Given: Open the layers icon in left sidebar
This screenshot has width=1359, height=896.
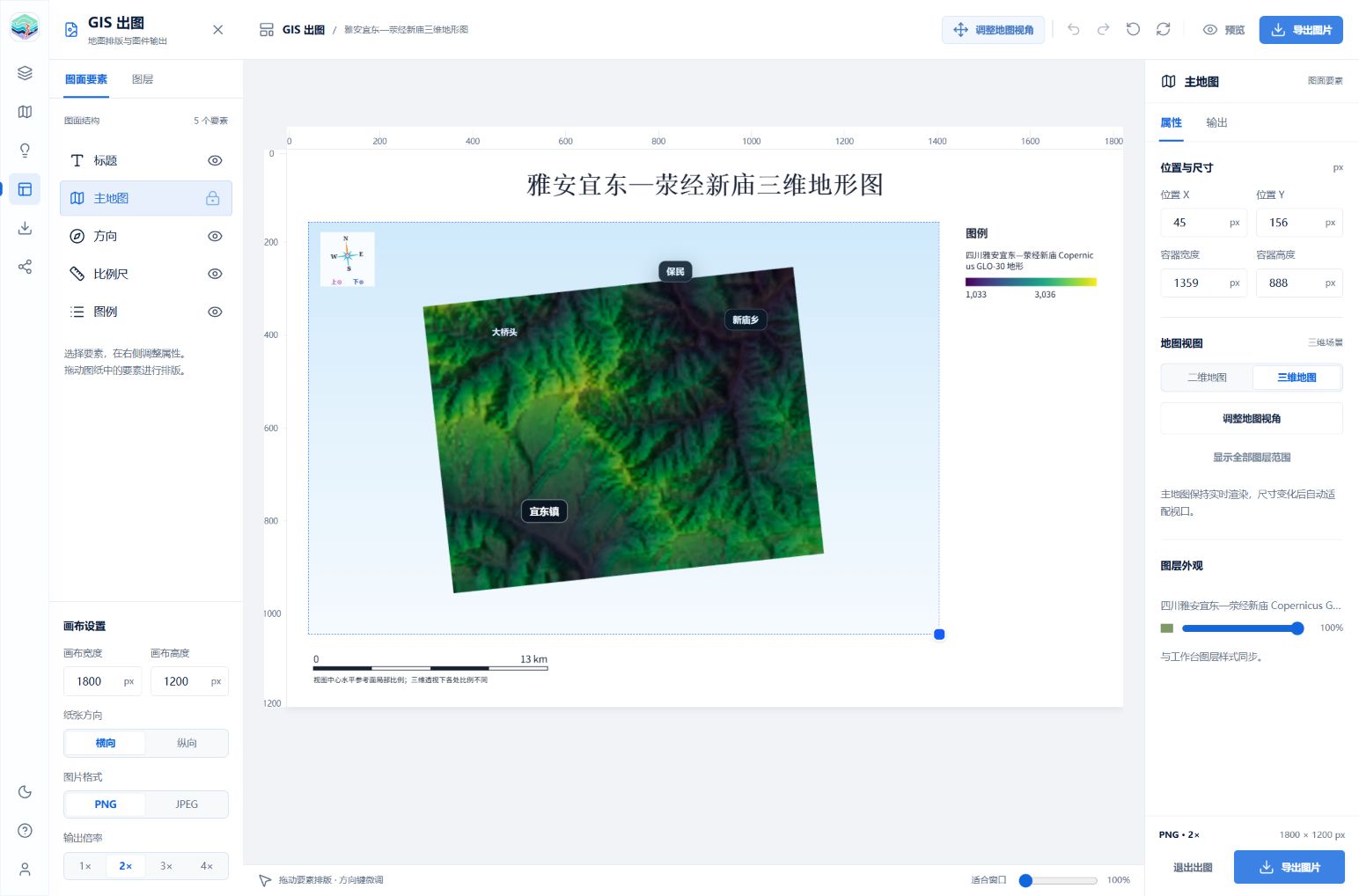Looking at the screenshot, I should pyautogui.click(x=25, y=73).
